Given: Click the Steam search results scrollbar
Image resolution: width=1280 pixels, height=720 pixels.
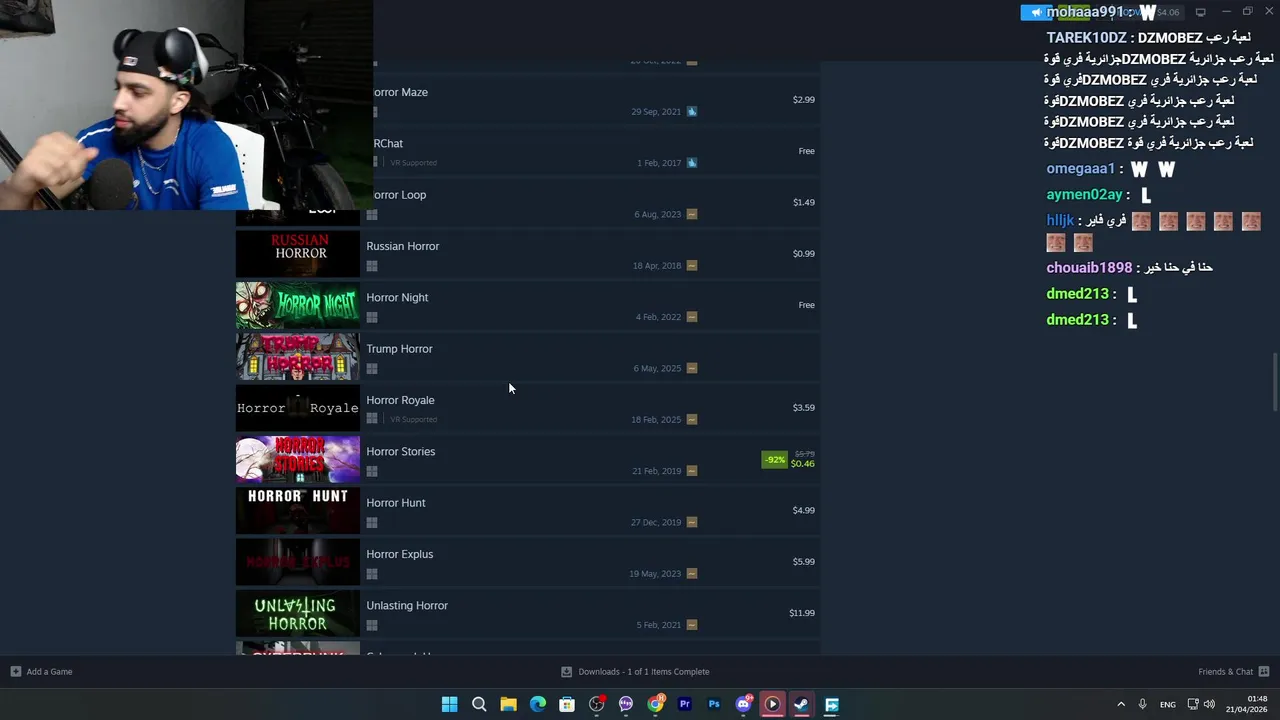Looking at the screenshot, I should [x=1274, y=382].
